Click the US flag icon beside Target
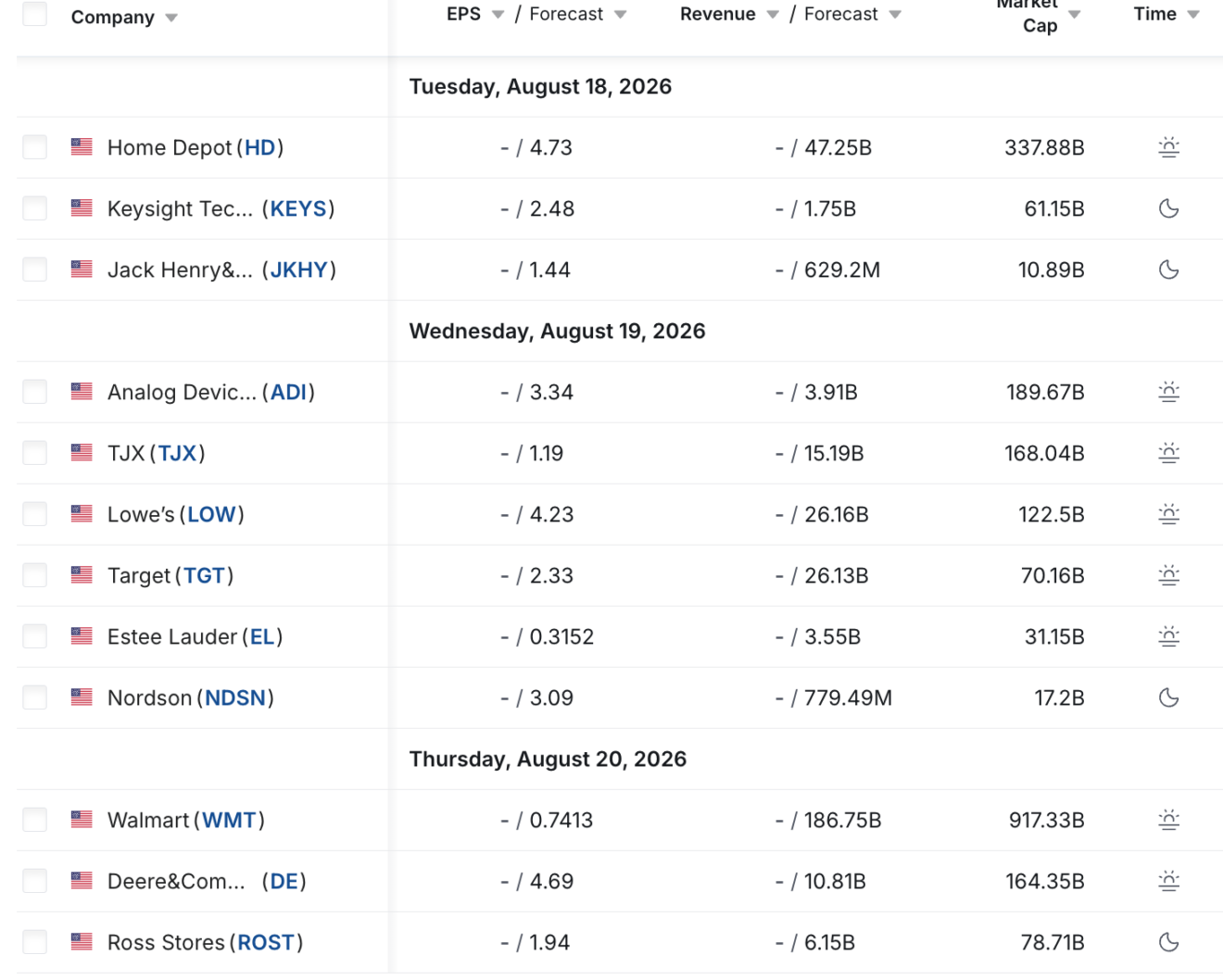Image resolution: width=1223 pixels, height=980 pixels. [82, 575]
